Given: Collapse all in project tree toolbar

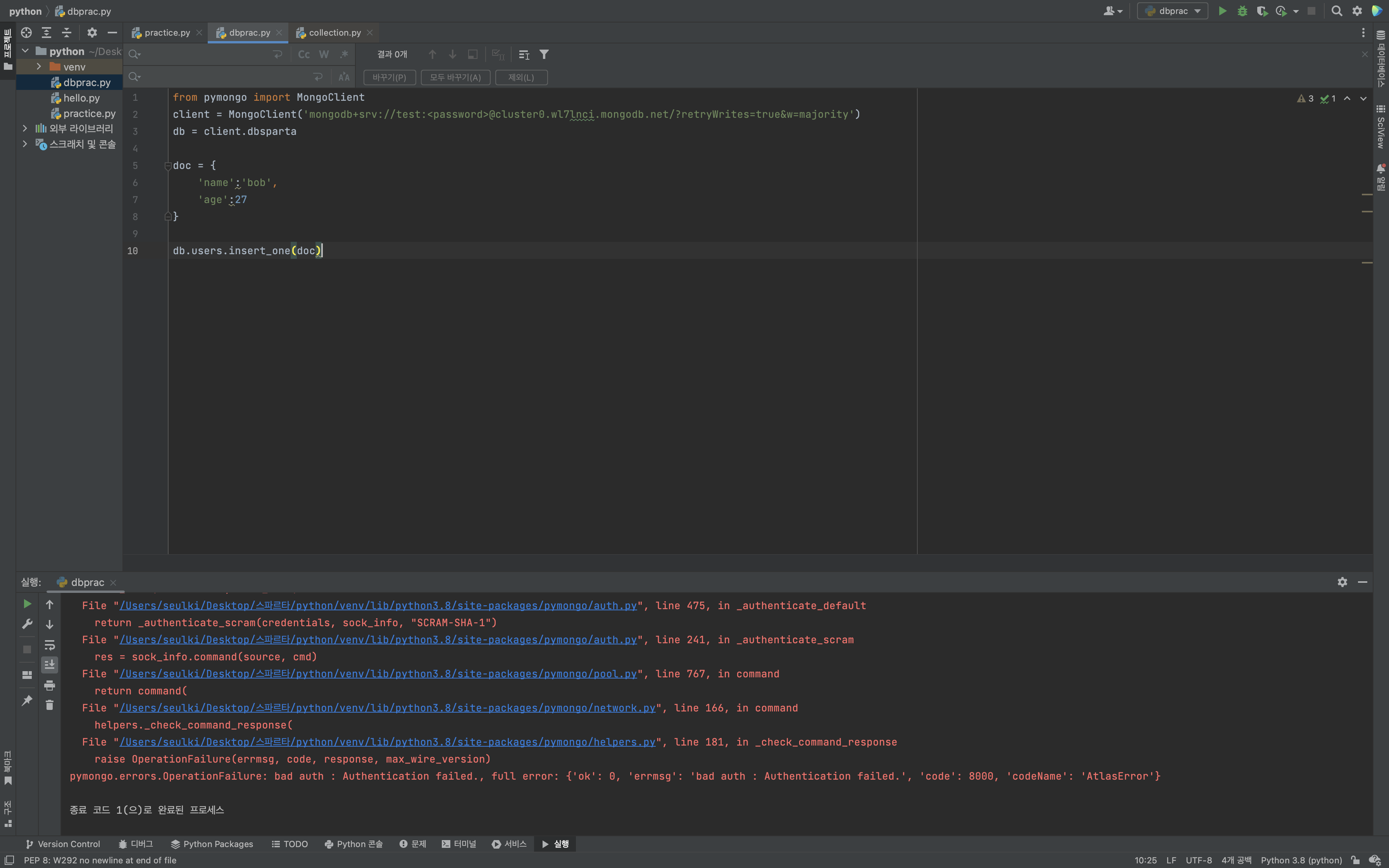Looking at the screenshot, I should tap(67, 33).
